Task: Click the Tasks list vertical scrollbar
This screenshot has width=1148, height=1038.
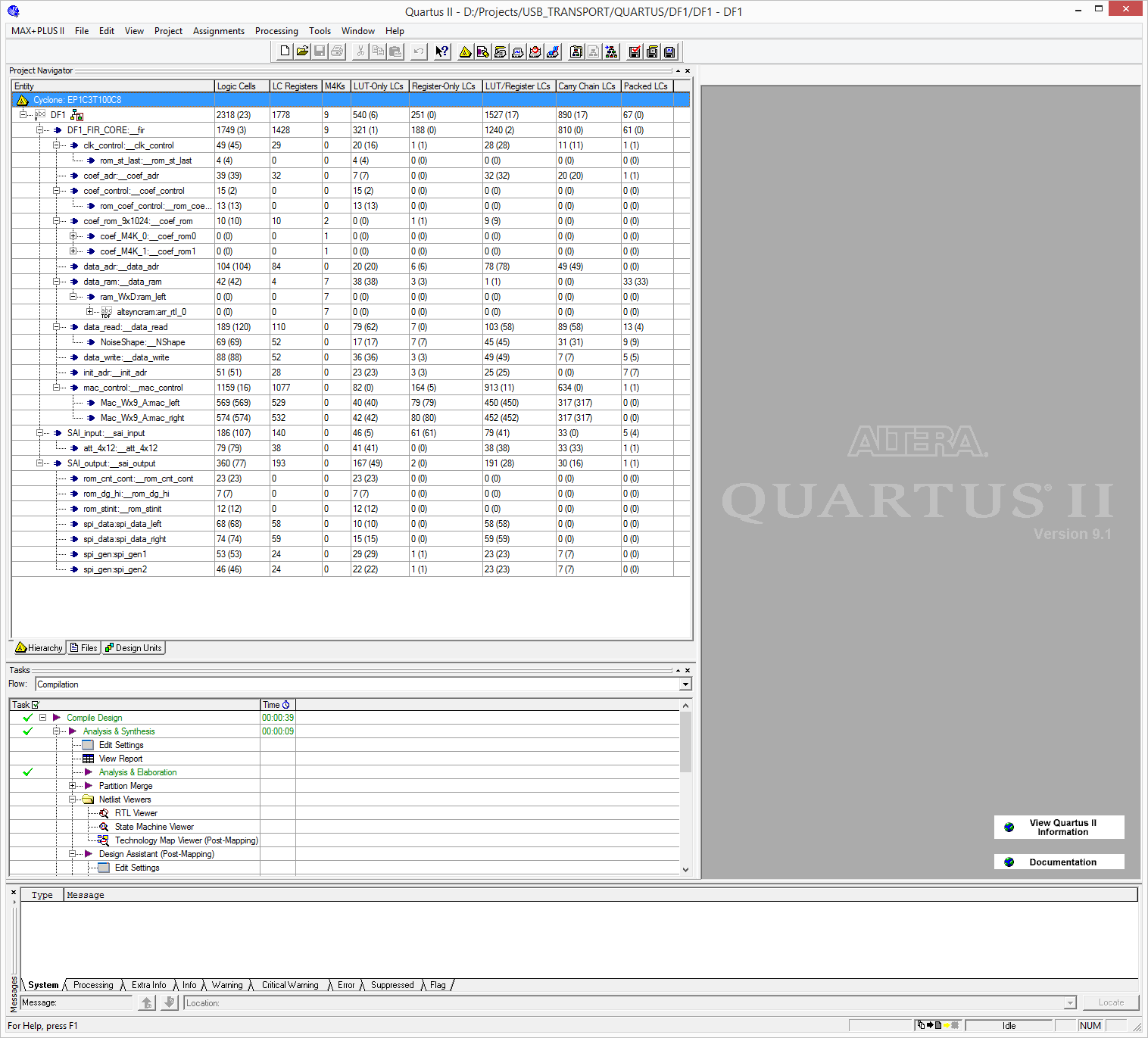Action: tap(685, 787)
